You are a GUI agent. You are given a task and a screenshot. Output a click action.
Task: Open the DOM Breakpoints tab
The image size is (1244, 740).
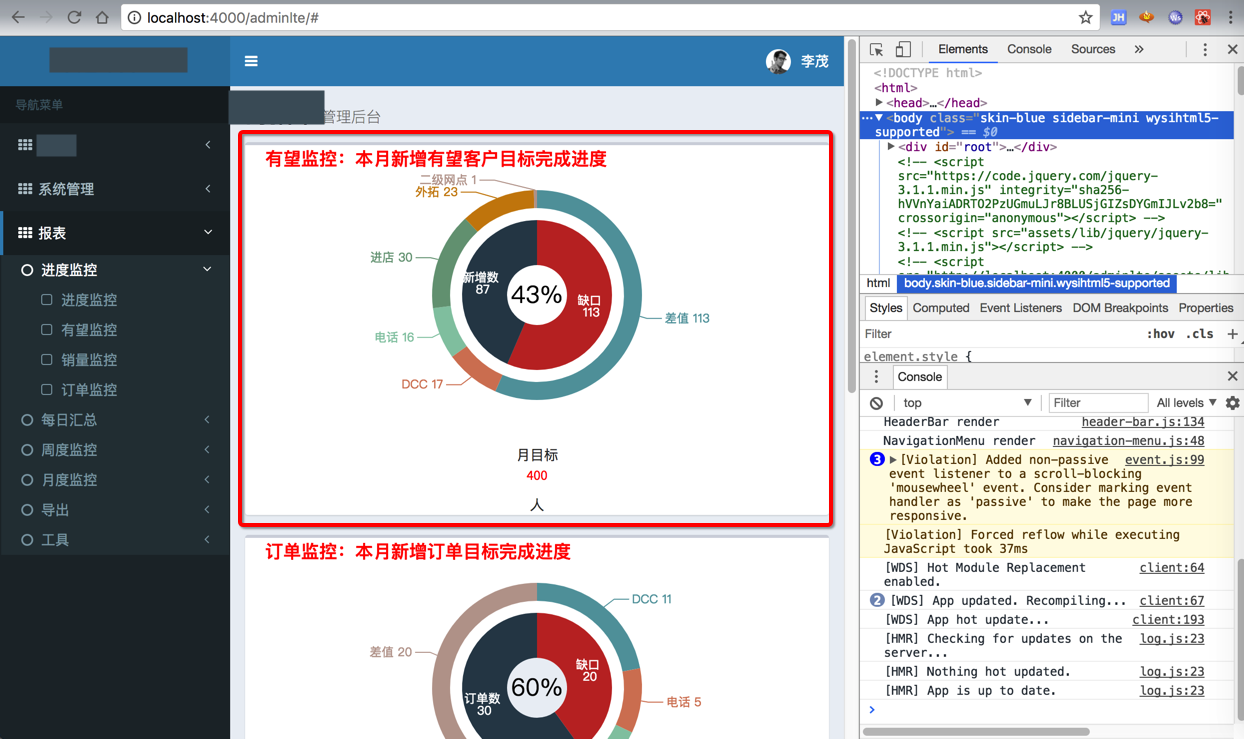[1120, 308]
